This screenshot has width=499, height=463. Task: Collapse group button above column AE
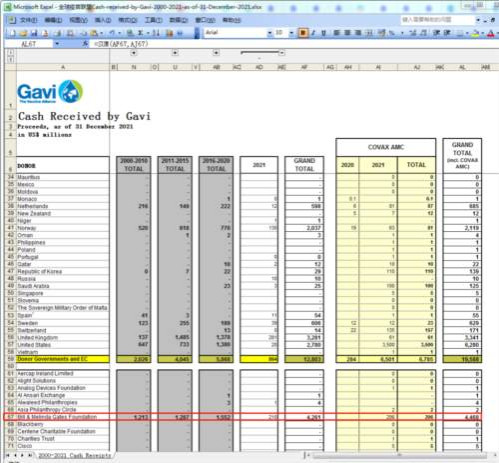[282, 53]
